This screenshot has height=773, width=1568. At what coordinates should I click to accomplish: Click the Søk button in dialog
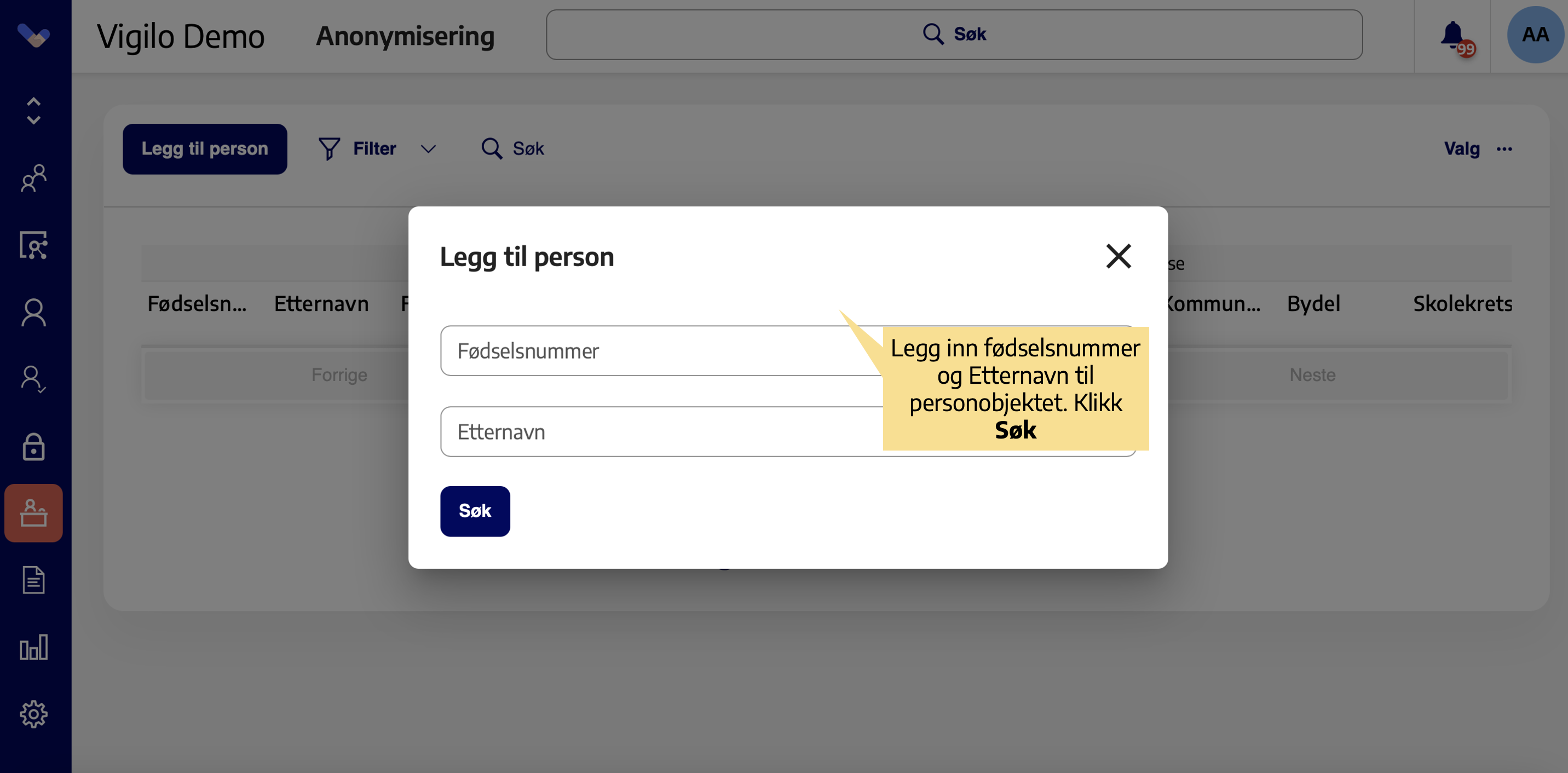click(475, 511)
